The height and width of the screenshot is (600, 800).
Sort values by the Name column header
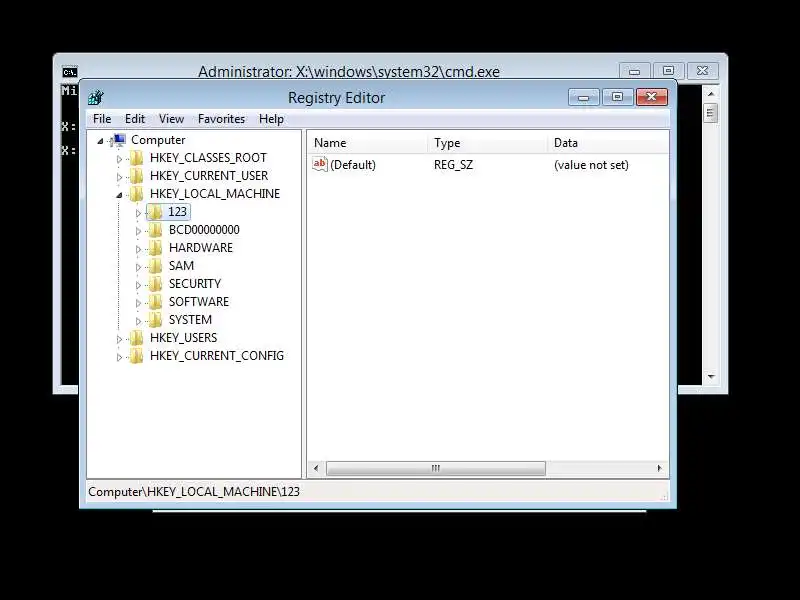[367, 143]
